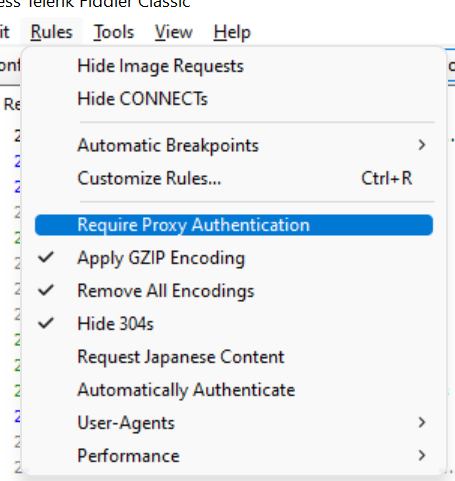
Task: Expand Automatic Breakpoints submenu
Action: coord(234,145)
